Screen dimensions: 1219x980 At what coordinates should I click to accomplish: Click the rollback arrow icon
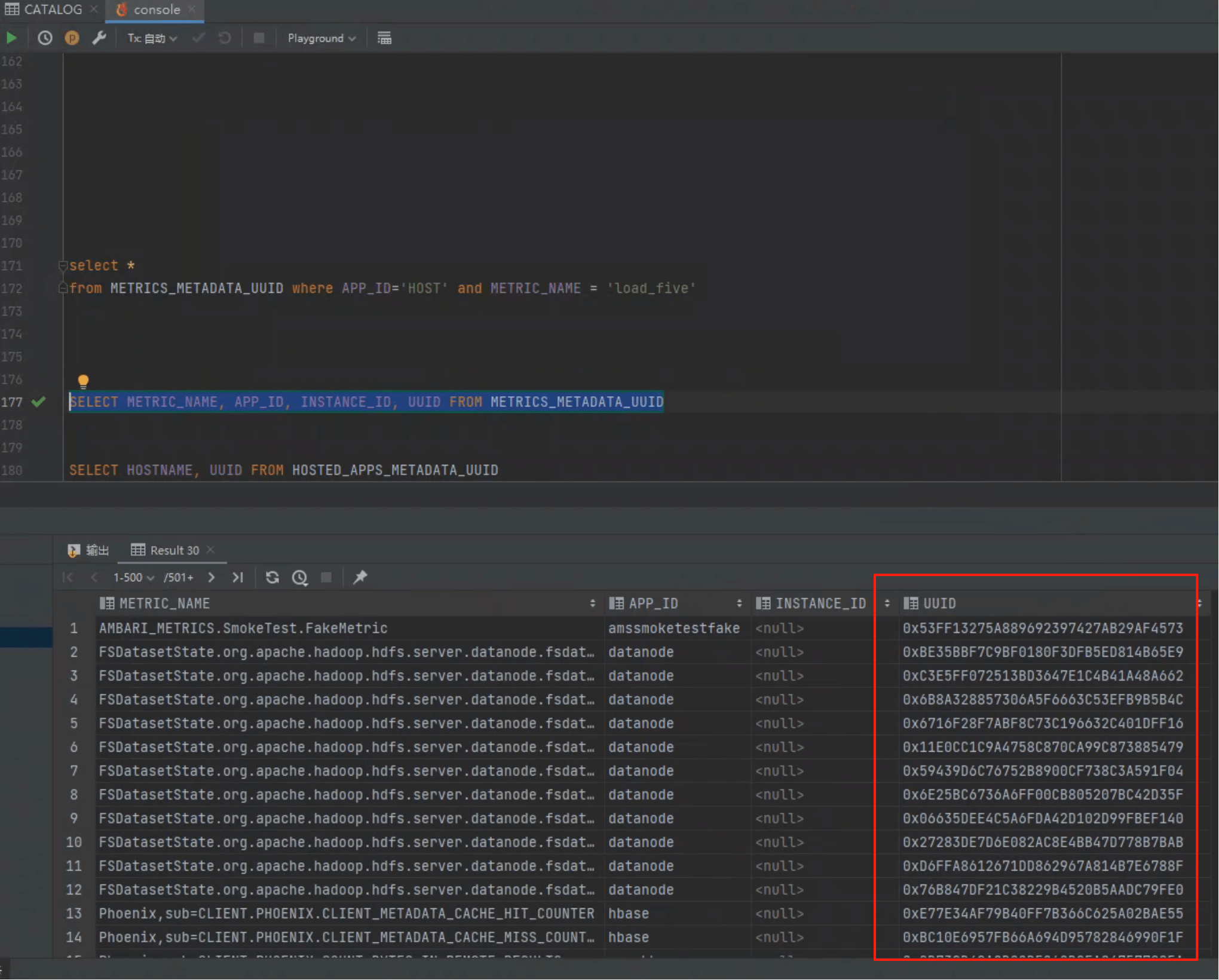pyautogui.click(x=225, y=38)
